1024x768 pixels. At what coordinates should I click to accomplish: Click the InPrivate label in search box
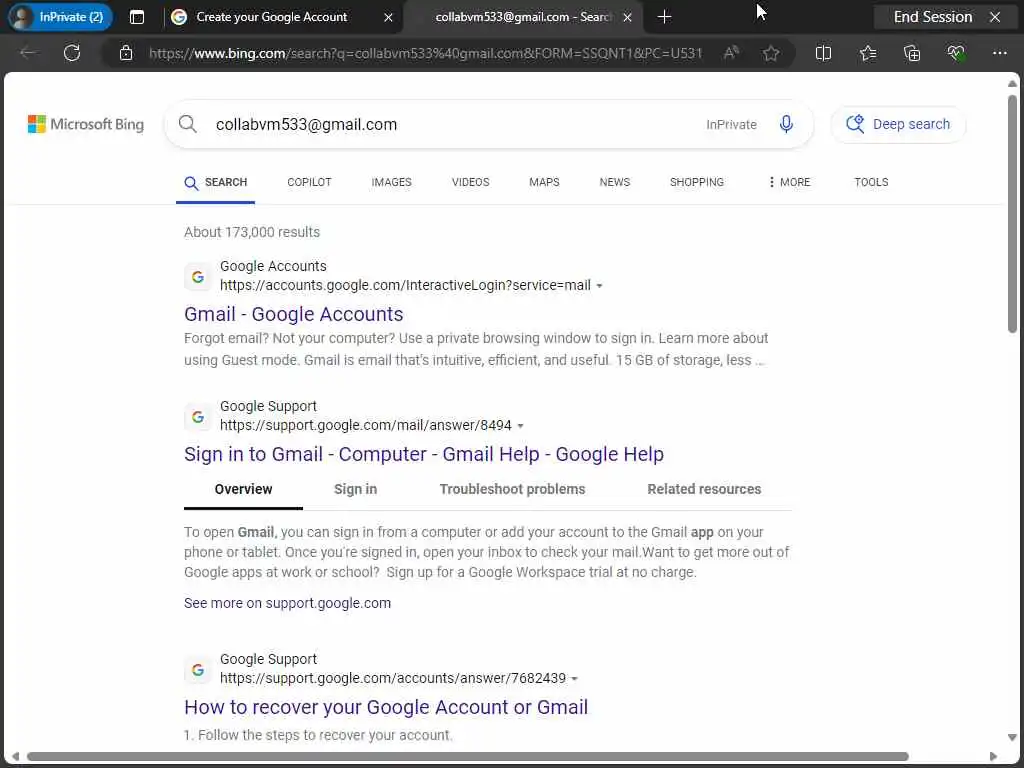pyautogui.click(x=731, y=124)
